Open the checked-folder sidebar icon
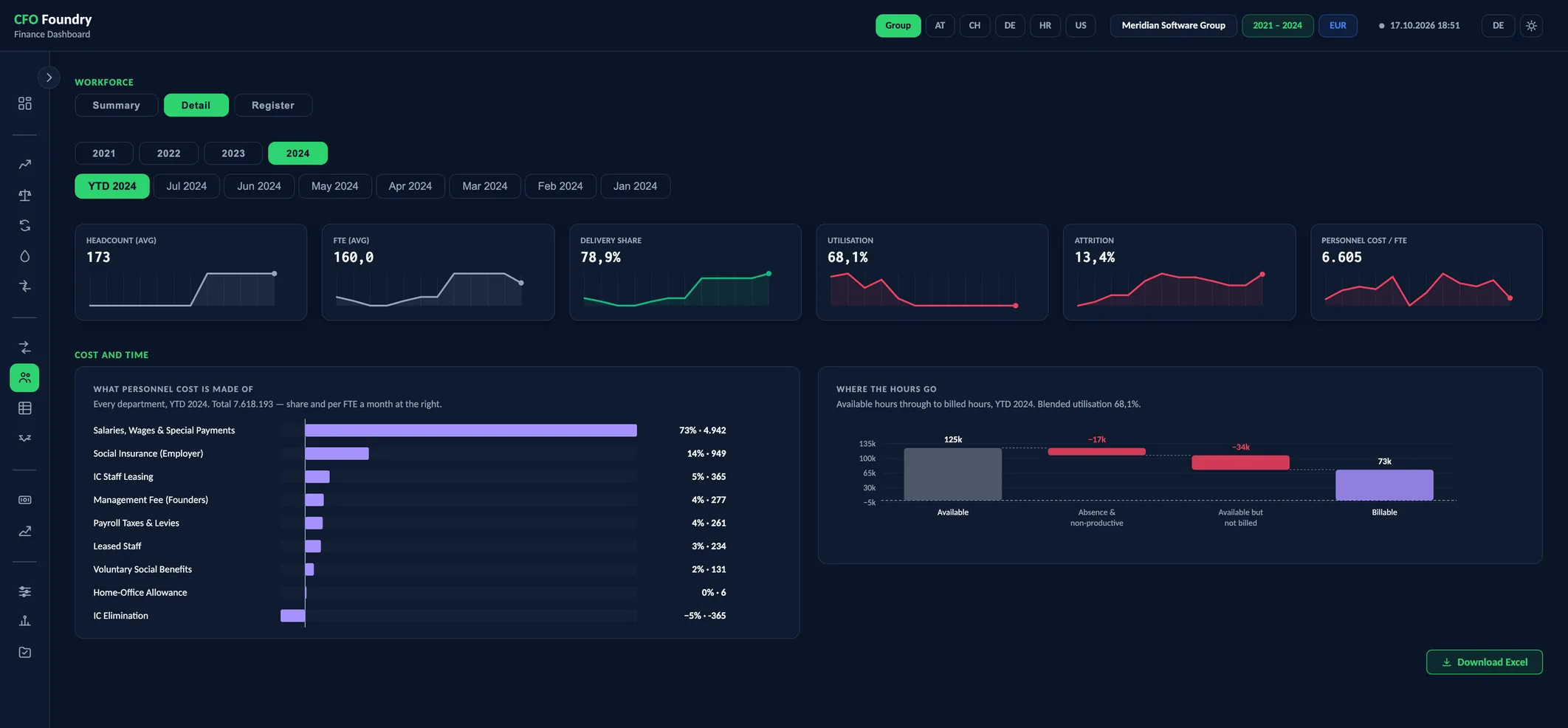 pyautogui.click(x=24, y=652)
